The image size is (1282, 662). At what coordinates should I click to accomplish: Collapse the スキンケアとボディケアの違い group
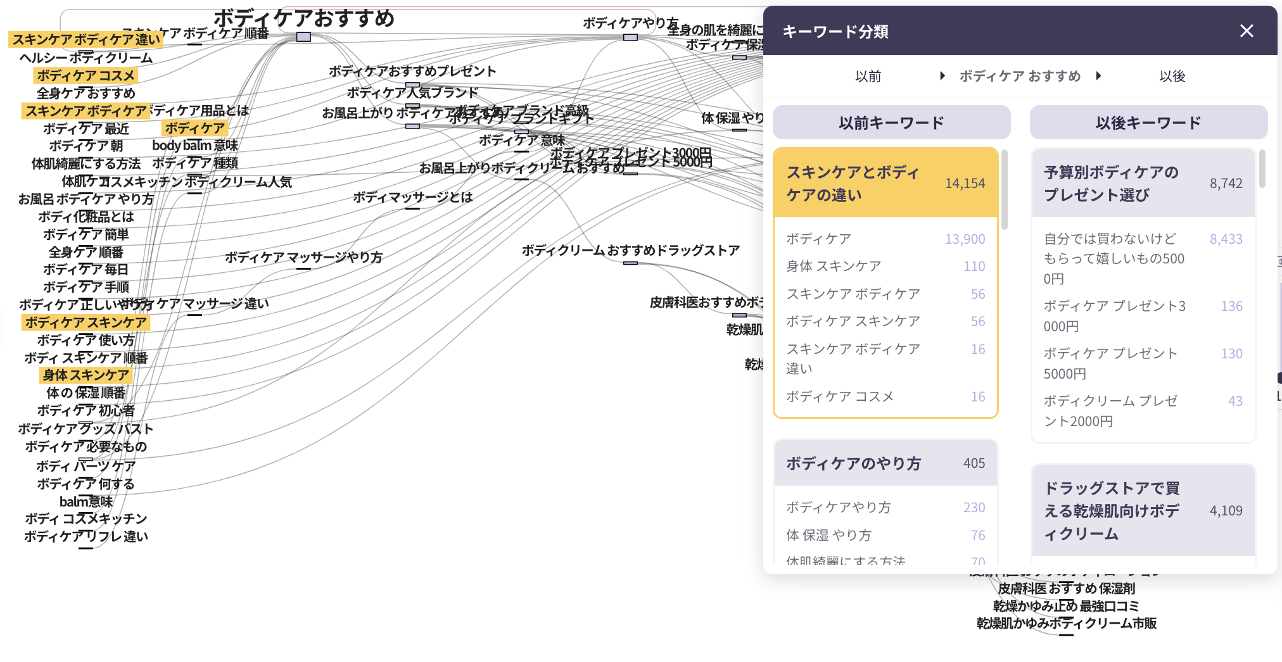click(885, 183)
